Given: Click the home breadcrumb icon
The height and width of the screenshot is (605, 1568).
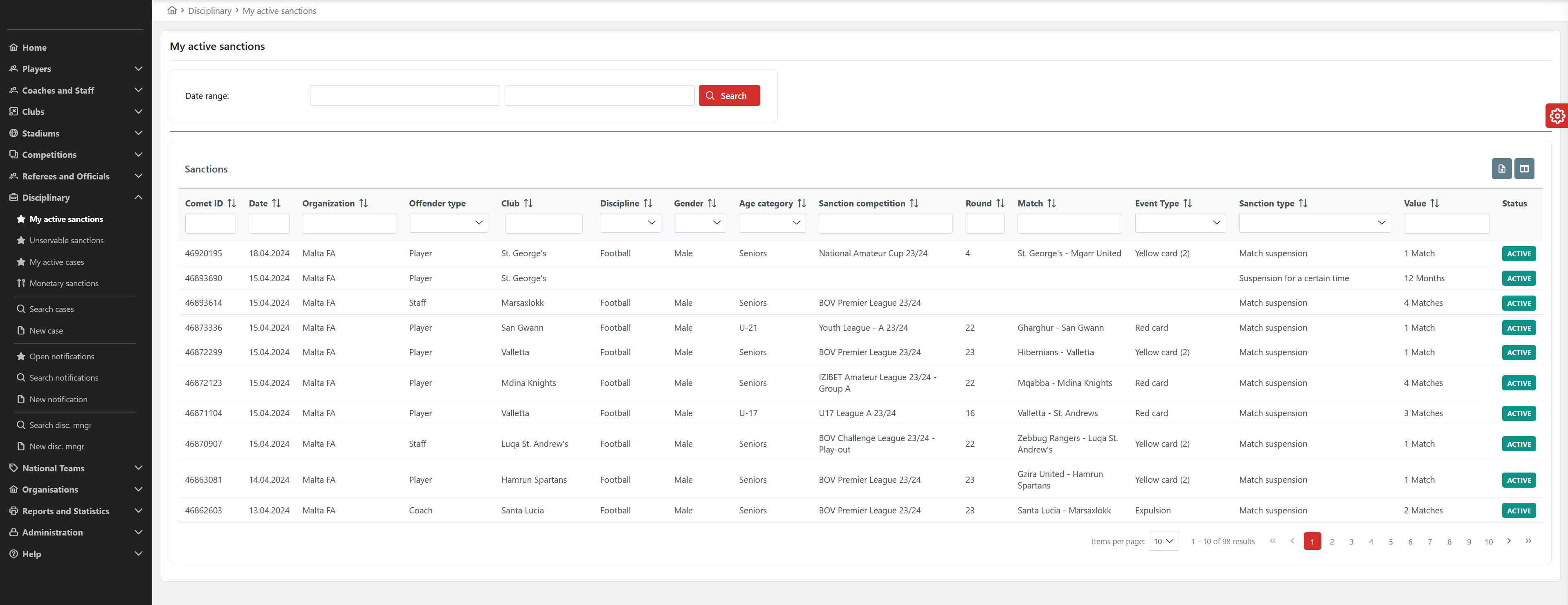Looking at the screenshot, I should pyautogui.click(x=172, y=10).
